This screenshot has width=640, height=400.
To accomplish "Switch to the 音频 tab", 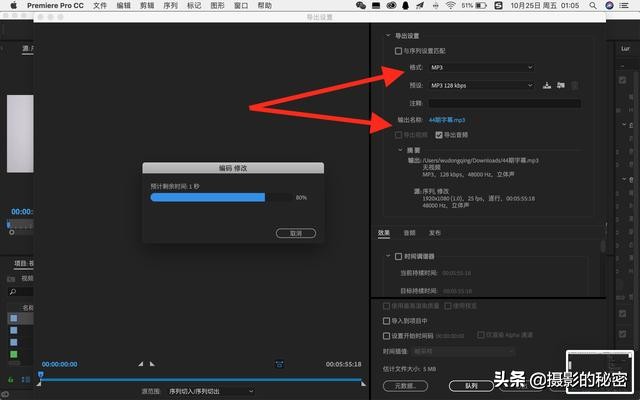I will (409, 233).
